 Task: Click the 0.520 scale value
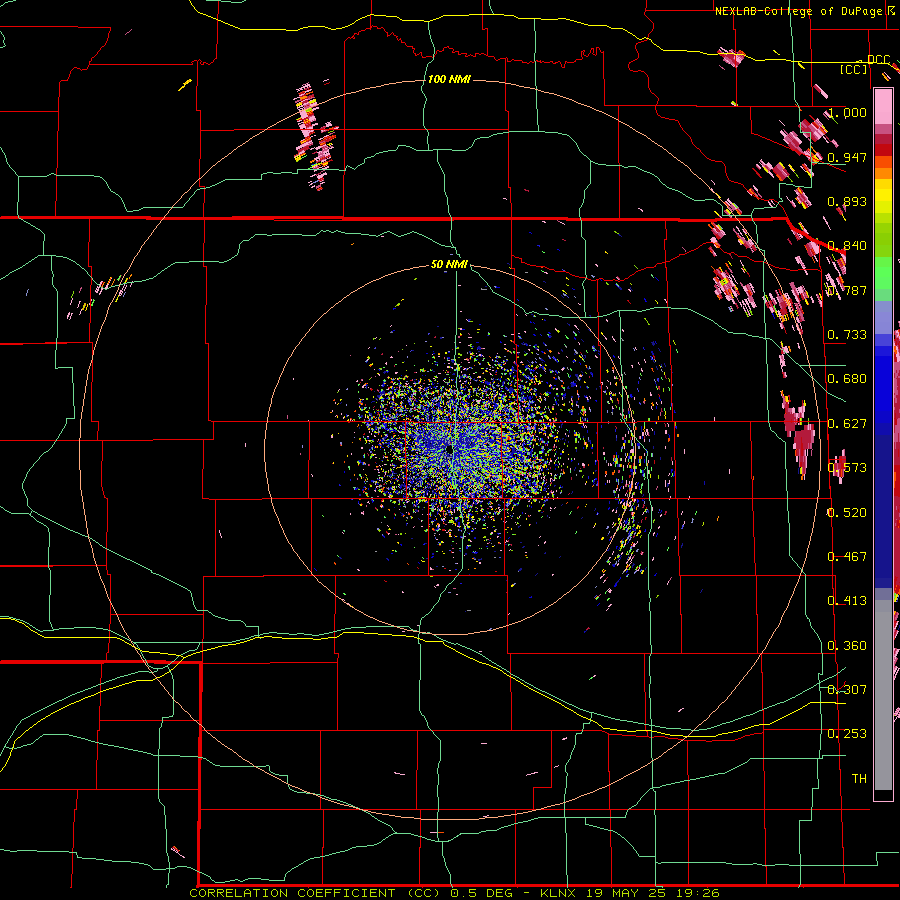[x=847, y=513]
